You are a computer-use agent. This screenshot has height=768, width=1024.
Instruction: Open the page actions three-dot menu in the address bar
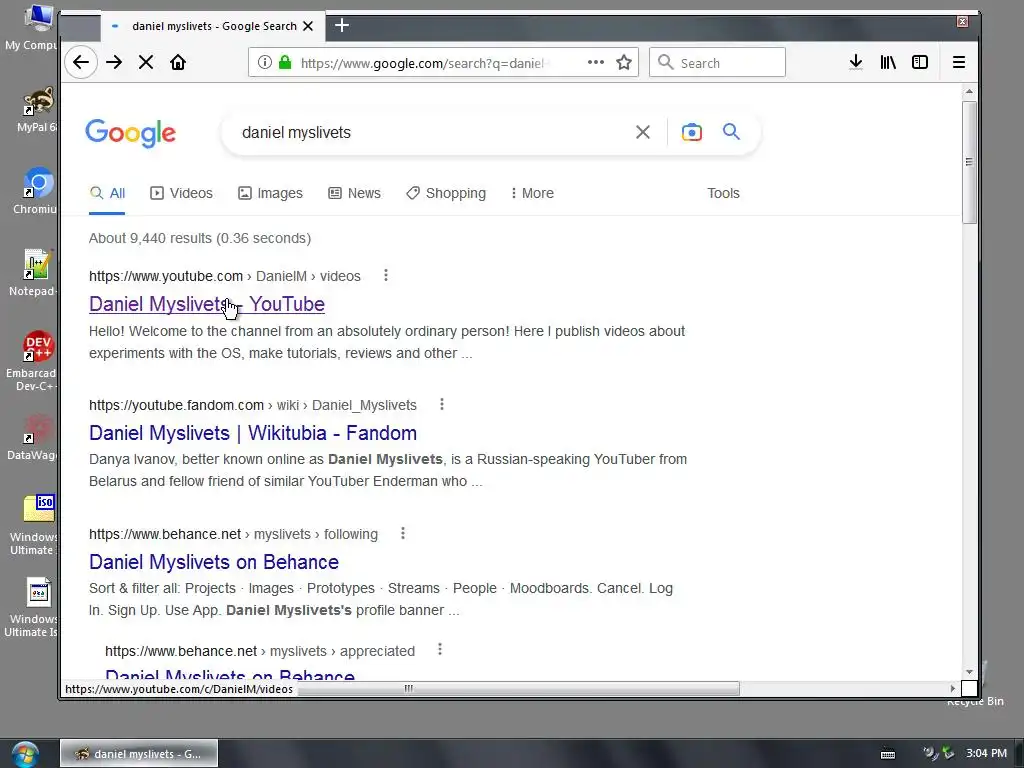pos(596,62)
